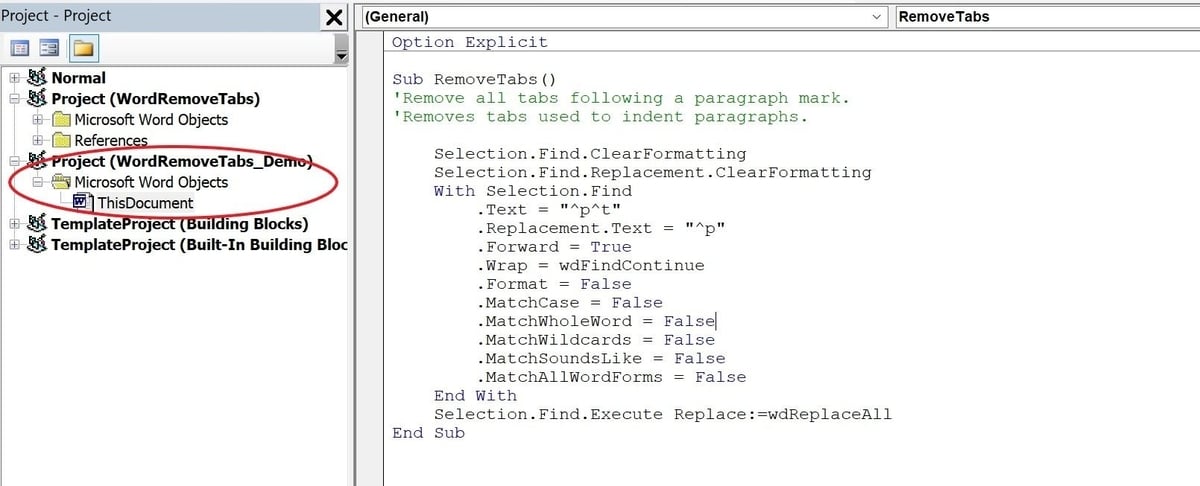Toggle Folders view in Project panel

(x=83, y=48)
